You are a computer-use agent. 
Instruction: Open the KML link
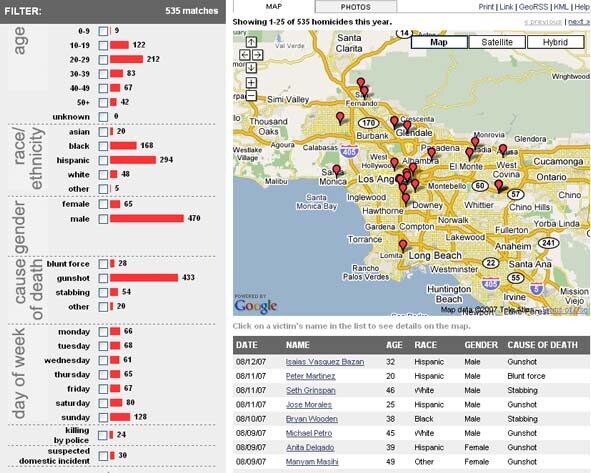coord(561,7)
